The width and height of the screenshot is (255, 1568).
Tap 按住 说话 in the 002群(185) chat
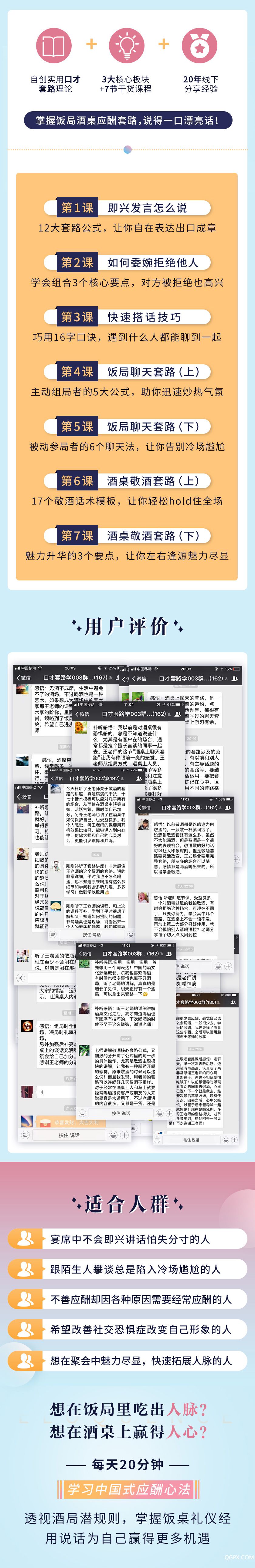tap(192, 1140)
